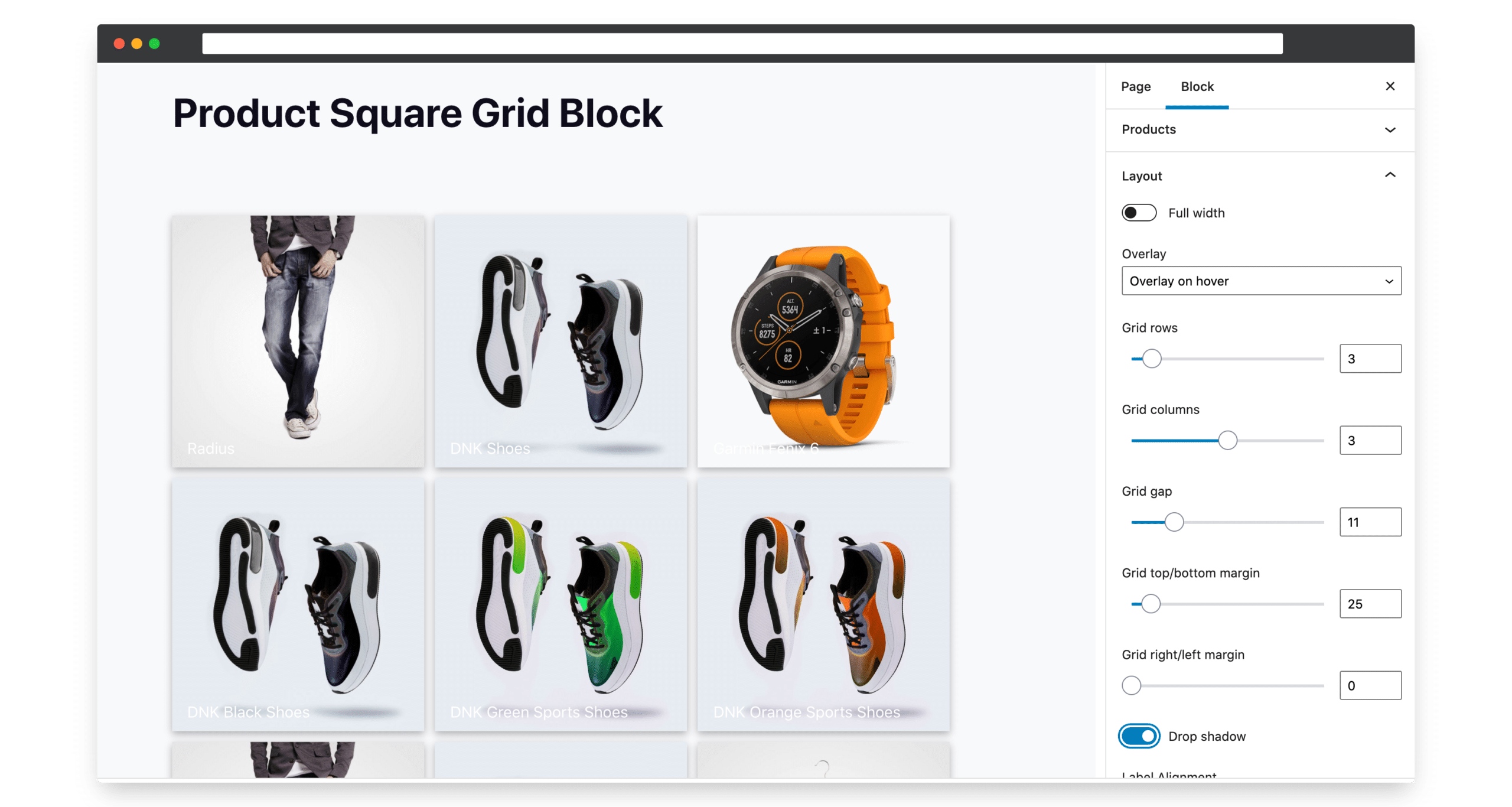1512x807 pixels.
Task: Click the green maximize window dot
Action: pos(154,44)
